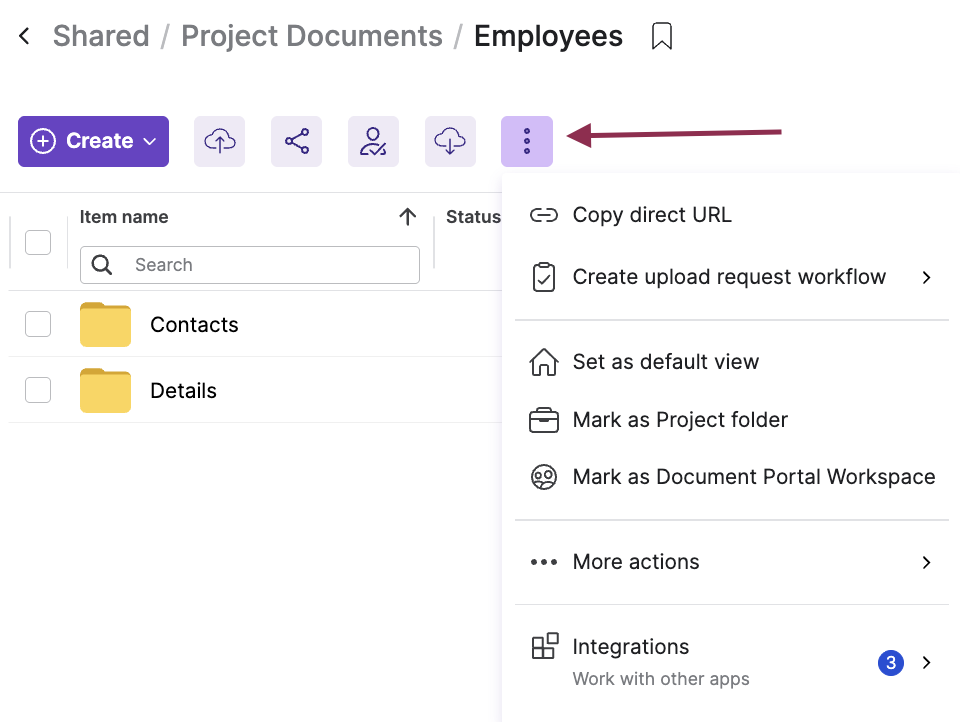
Task: Click the cloud download icon
Action: click(450, 141)
